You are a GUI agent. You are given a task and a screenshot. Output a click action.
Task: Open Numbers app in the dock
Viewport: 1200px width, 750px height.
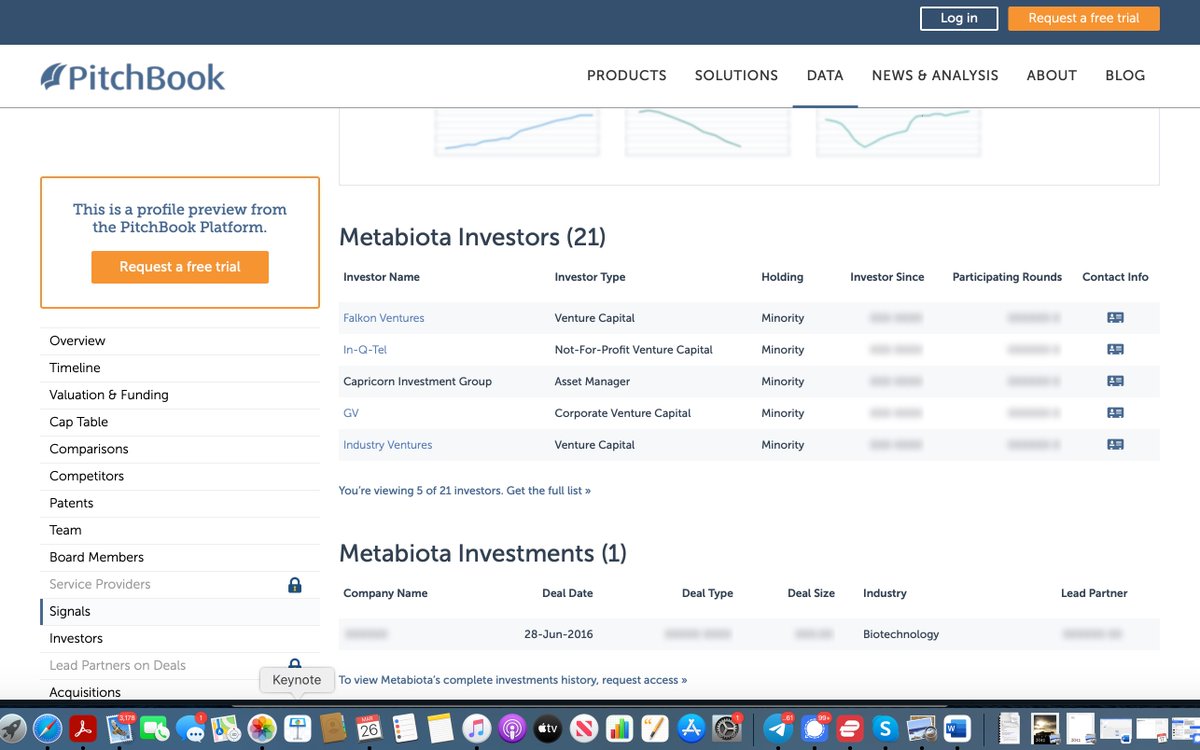pyautogui.click(x=619, y=728)
